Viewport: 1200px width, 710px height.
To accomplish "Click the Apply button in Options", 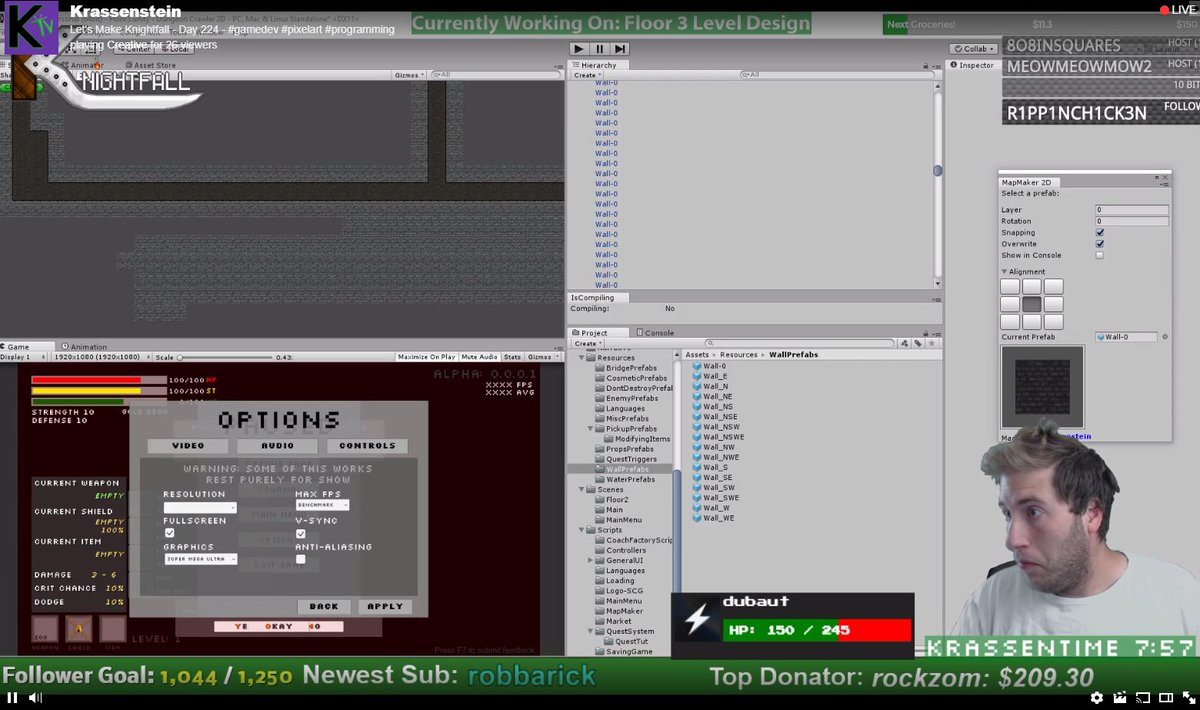I will (385, 607).
